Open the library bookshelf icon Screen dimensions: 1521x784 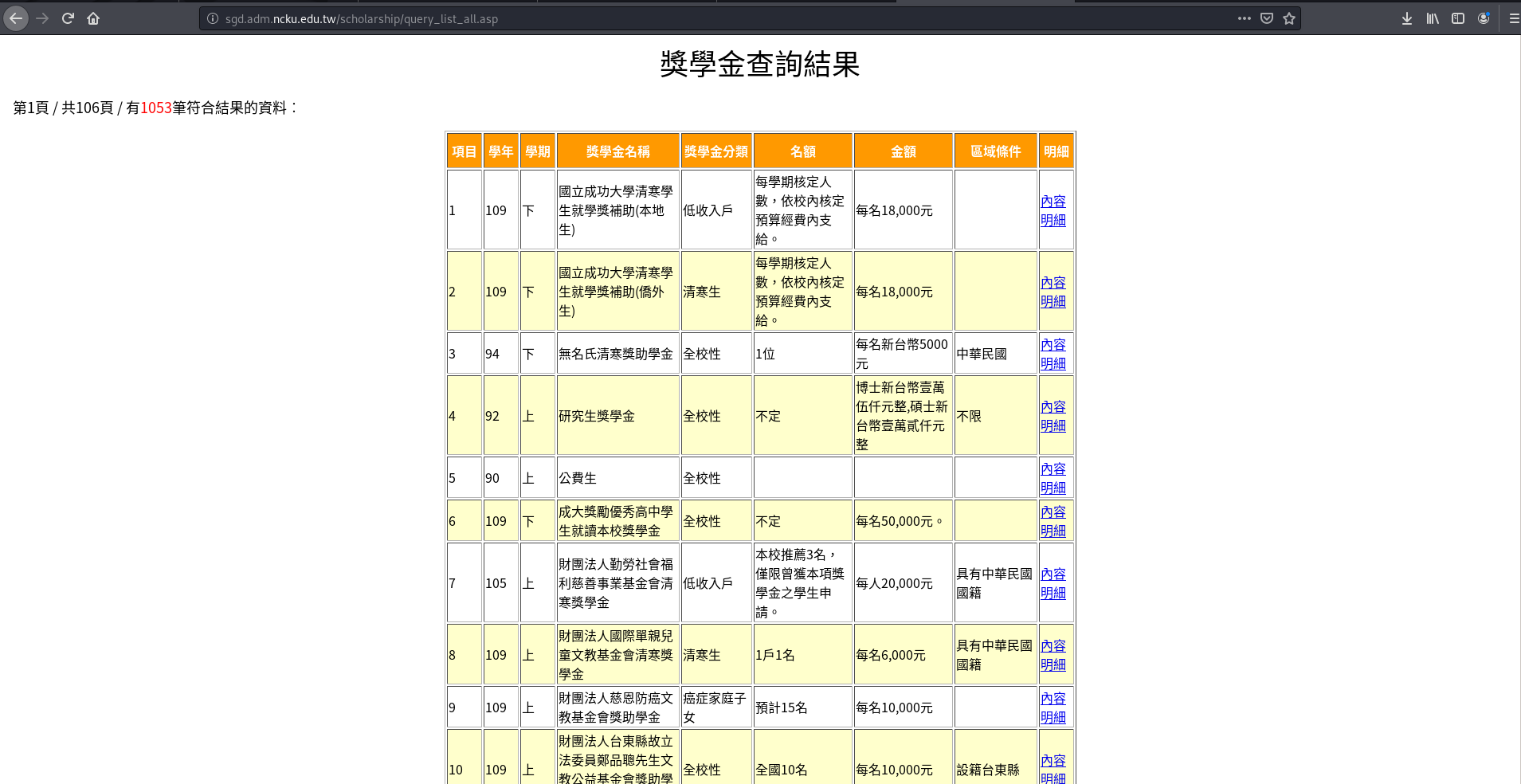click(x=1433, y=18)
